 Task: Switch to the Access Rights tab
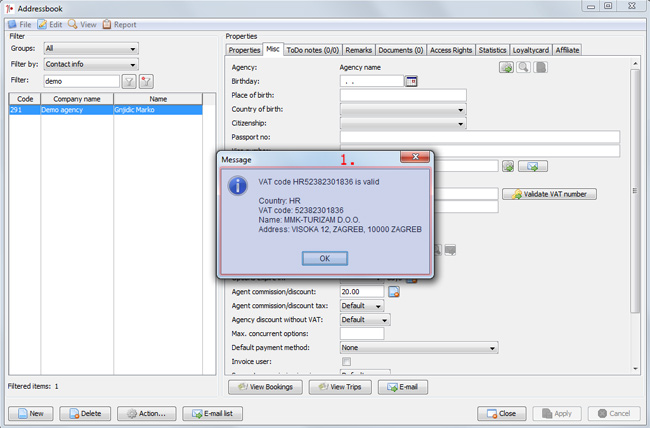click(x=451, y=50)
